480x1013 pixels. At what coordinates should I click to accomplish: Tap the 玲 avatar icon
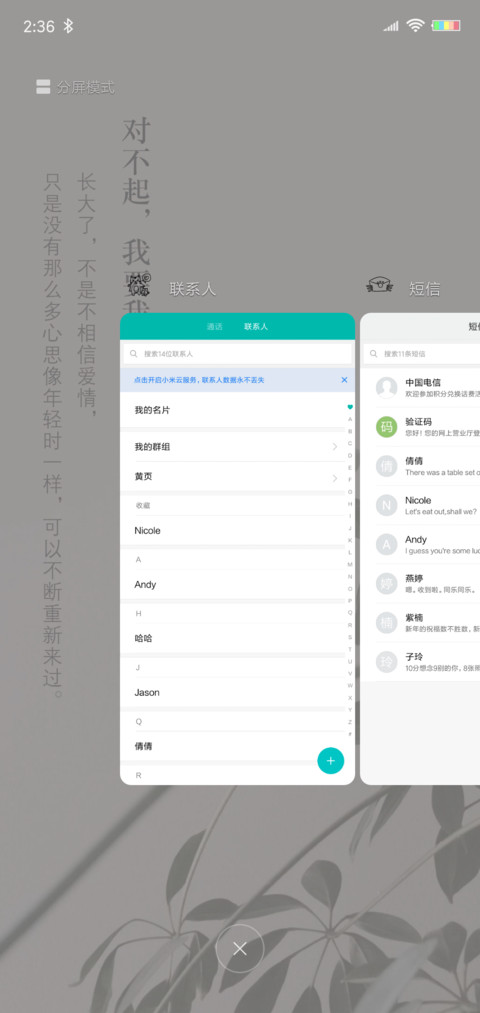pos(386,662)
